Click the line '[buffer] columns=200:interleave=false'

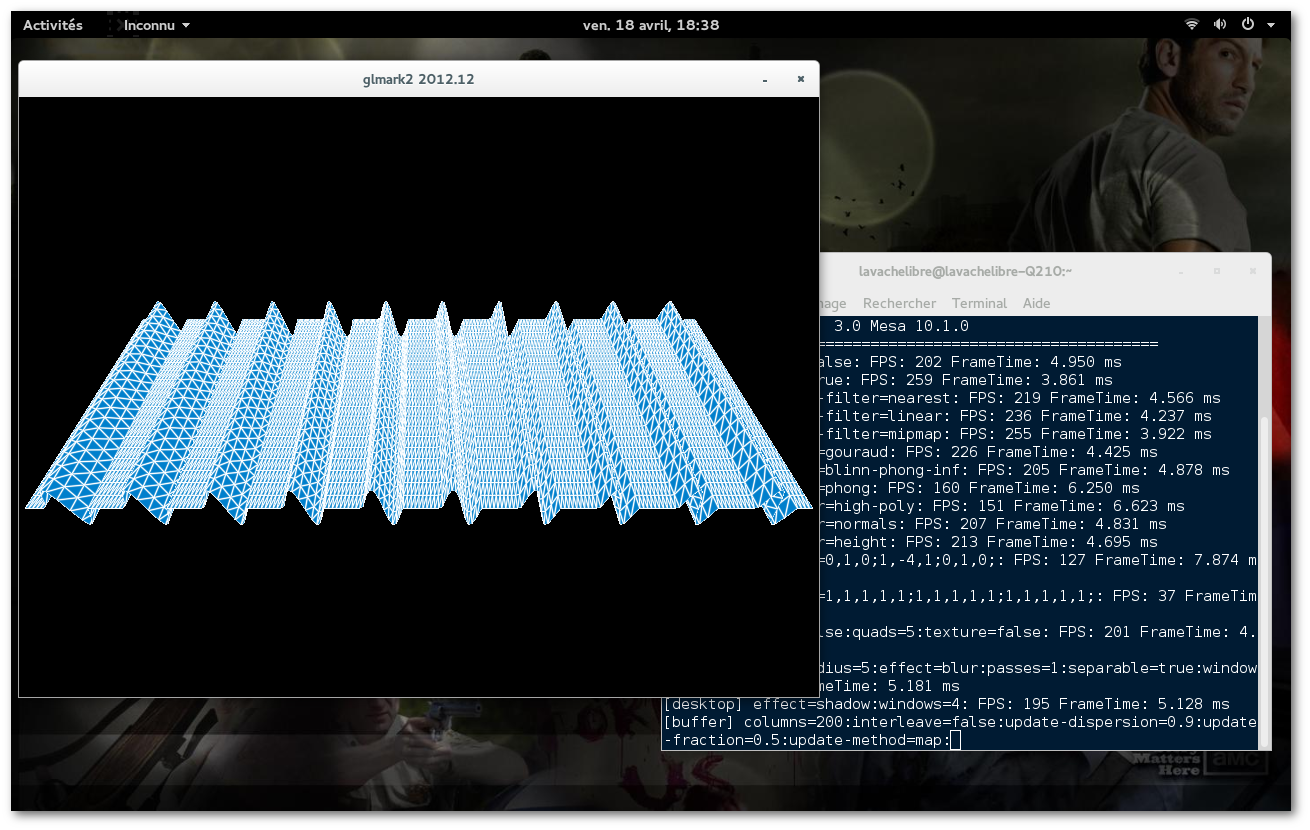point(960,722)
